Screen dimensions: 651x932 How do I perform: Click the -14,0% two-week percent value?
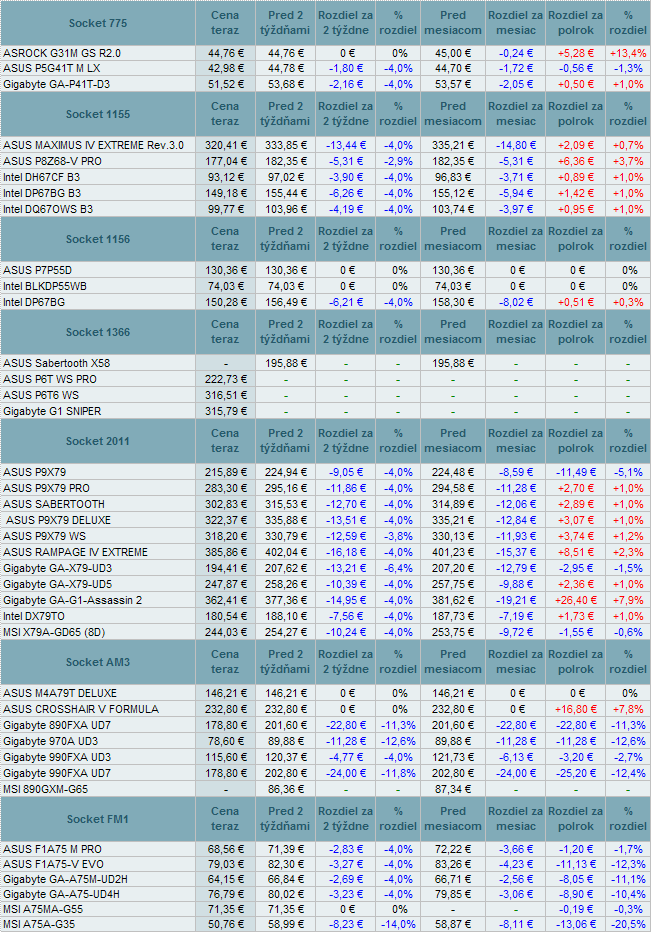[398, 924]
